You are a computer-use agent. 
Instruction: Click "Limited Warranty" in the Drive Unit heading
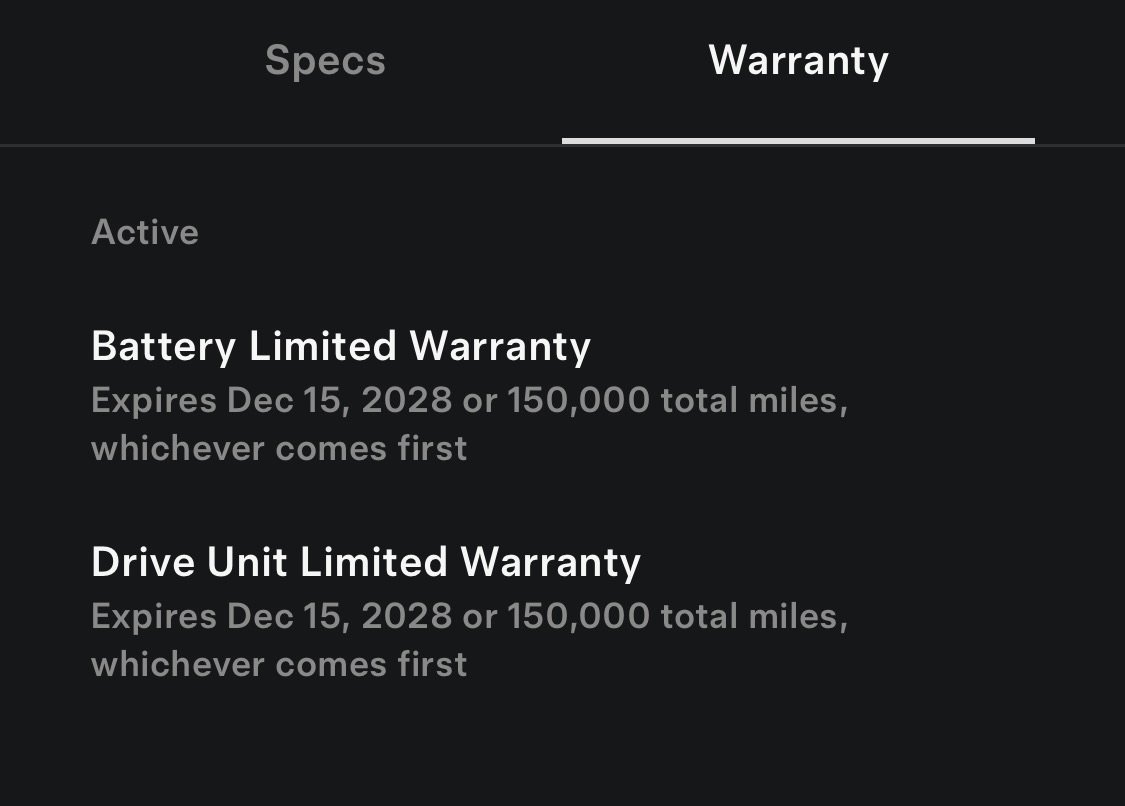(x=471, y=562)
